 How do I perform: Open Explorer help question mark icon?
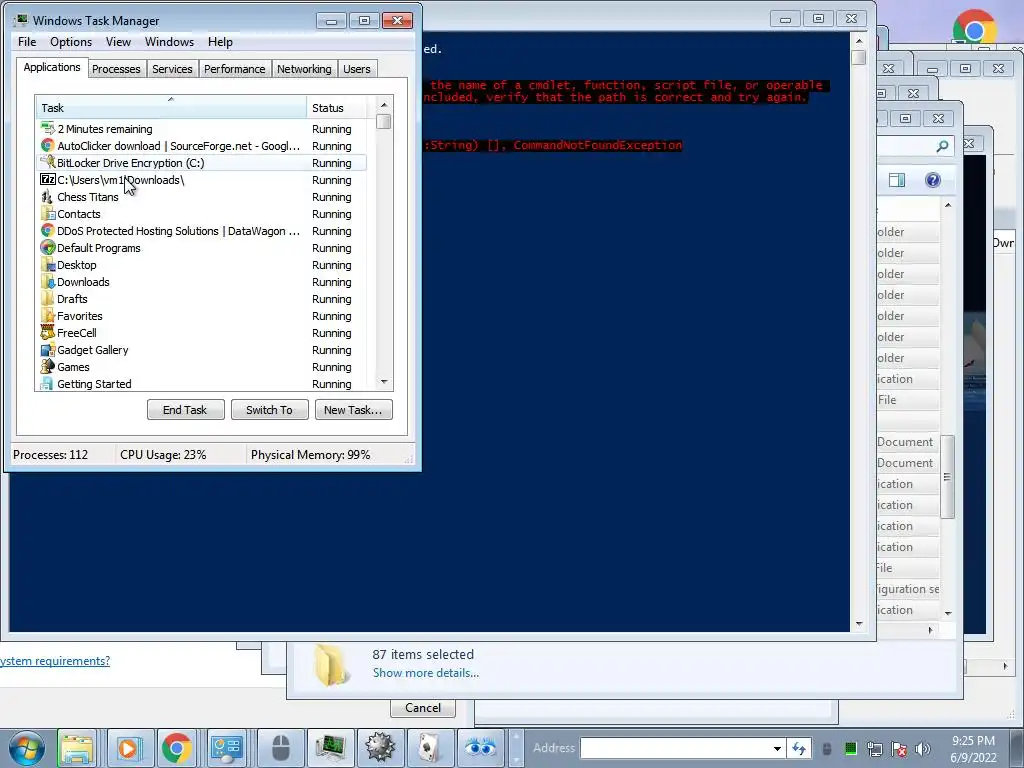933,180
